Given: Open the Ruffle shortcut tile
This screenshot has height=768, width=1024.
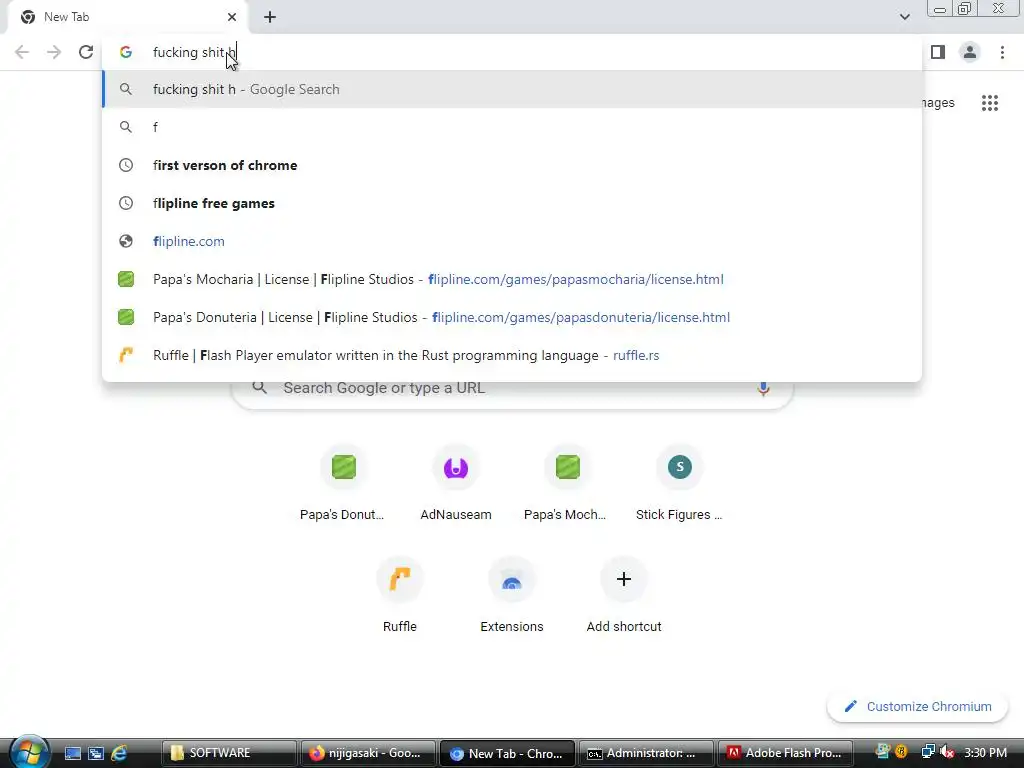Looking at the screenshot, I should coord(400,595).
